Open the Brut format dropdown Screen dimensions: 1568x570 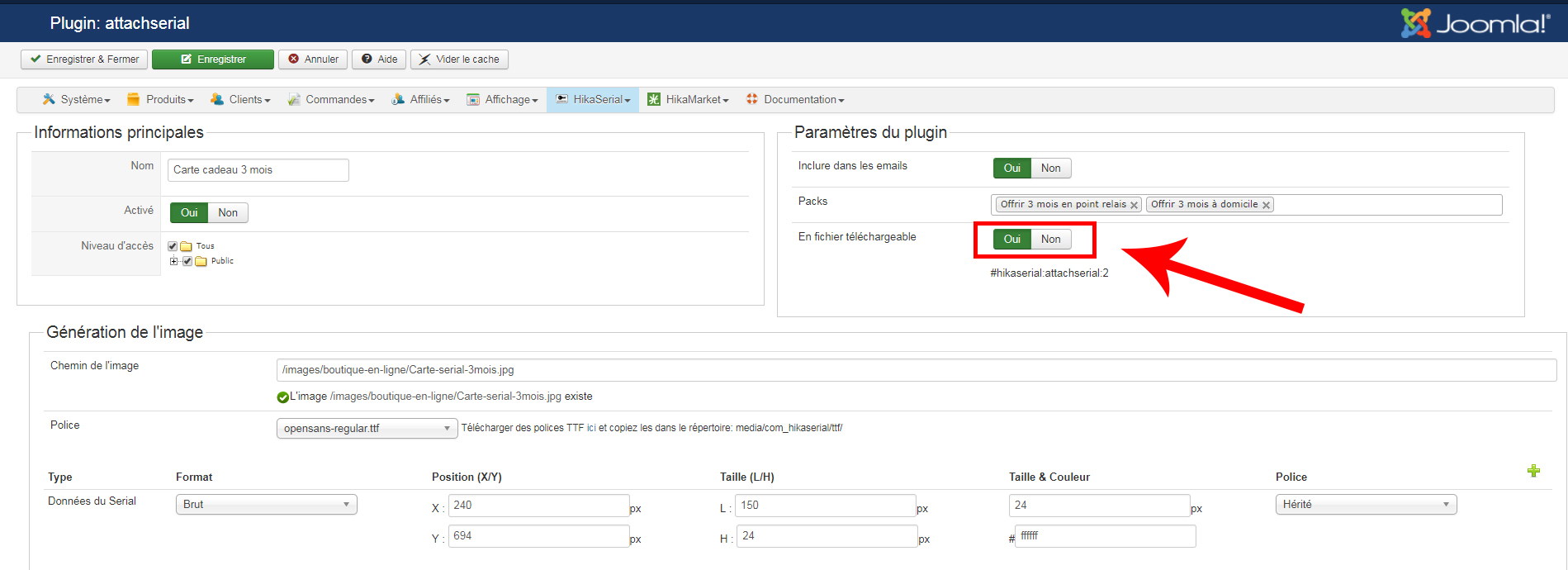[x=266, y=505]
